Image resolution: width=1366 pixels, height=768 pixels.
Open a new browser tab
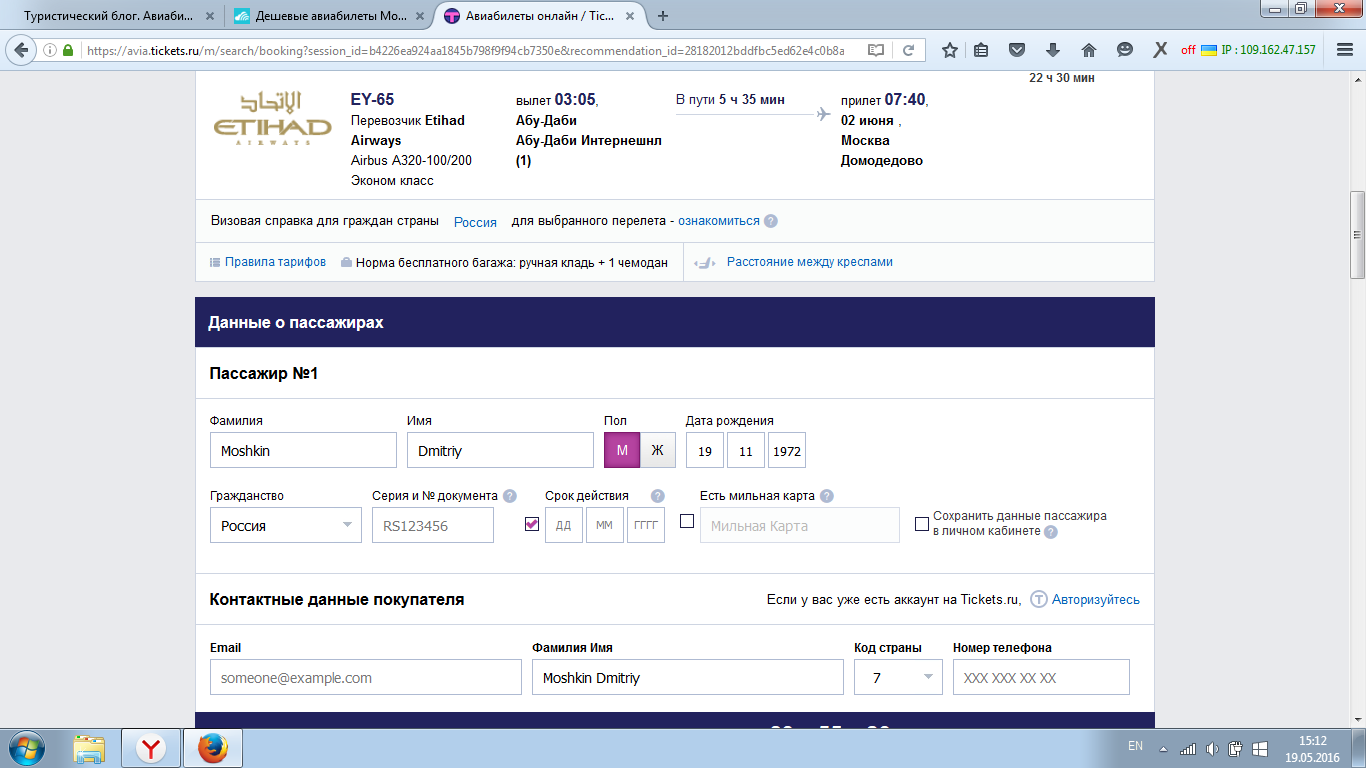pyautogui.click(x=663, y=16)
